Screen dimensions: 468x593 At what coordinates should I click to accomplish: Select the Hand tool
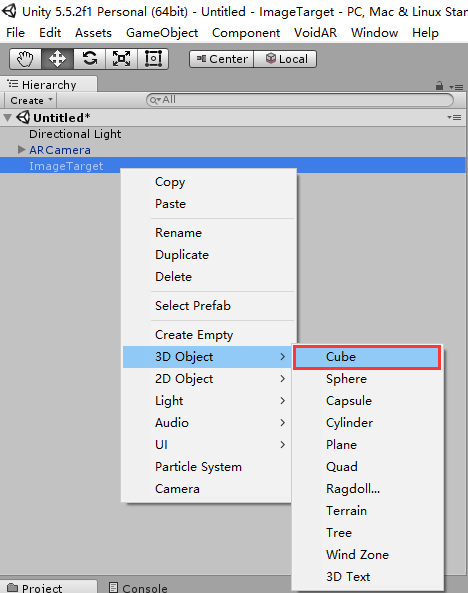click(x=25, y=59)
